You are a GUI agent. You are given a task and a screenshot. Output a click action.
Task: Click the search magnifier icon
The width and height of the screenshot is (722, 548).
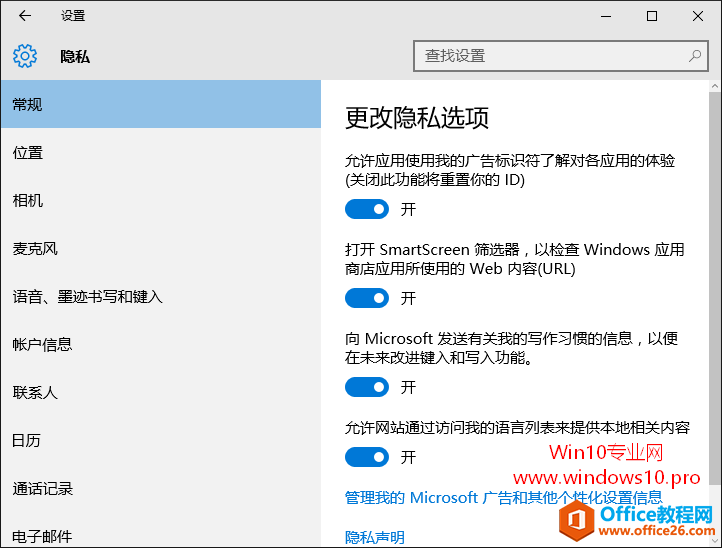(x=695, y=56)
